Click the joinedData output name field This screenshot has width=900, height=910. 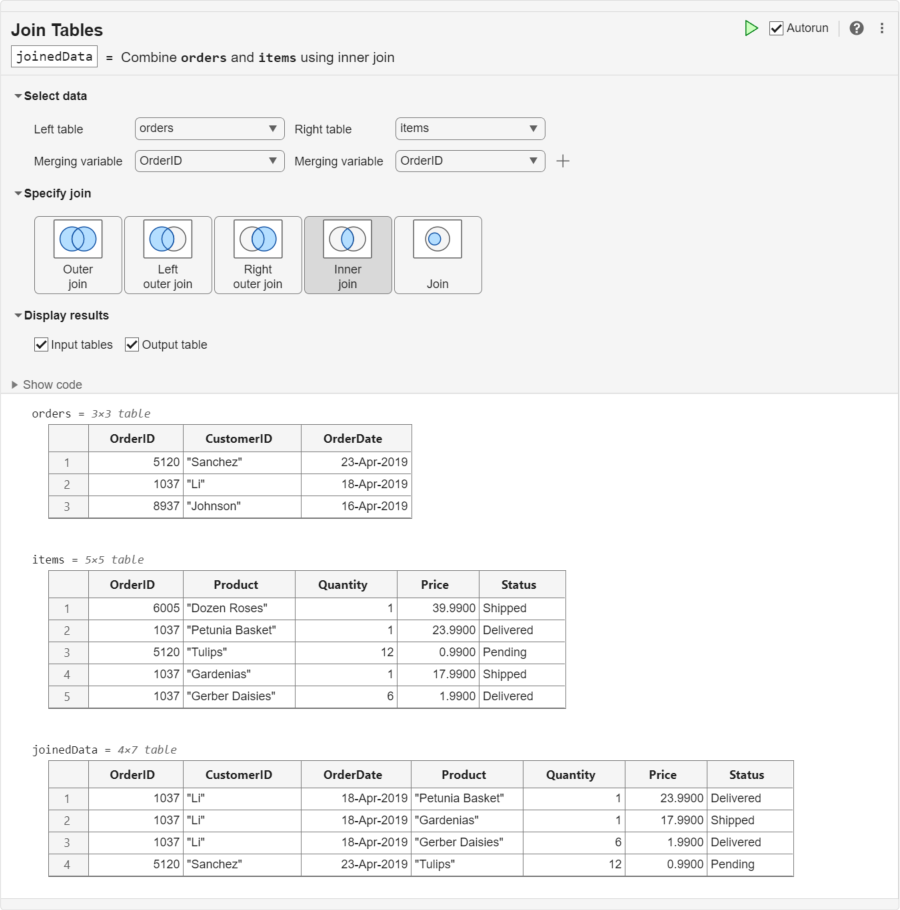55,57
